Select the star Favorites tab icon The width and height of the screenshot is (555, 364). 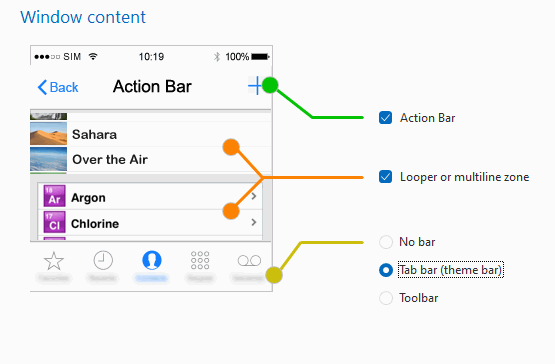54,261
